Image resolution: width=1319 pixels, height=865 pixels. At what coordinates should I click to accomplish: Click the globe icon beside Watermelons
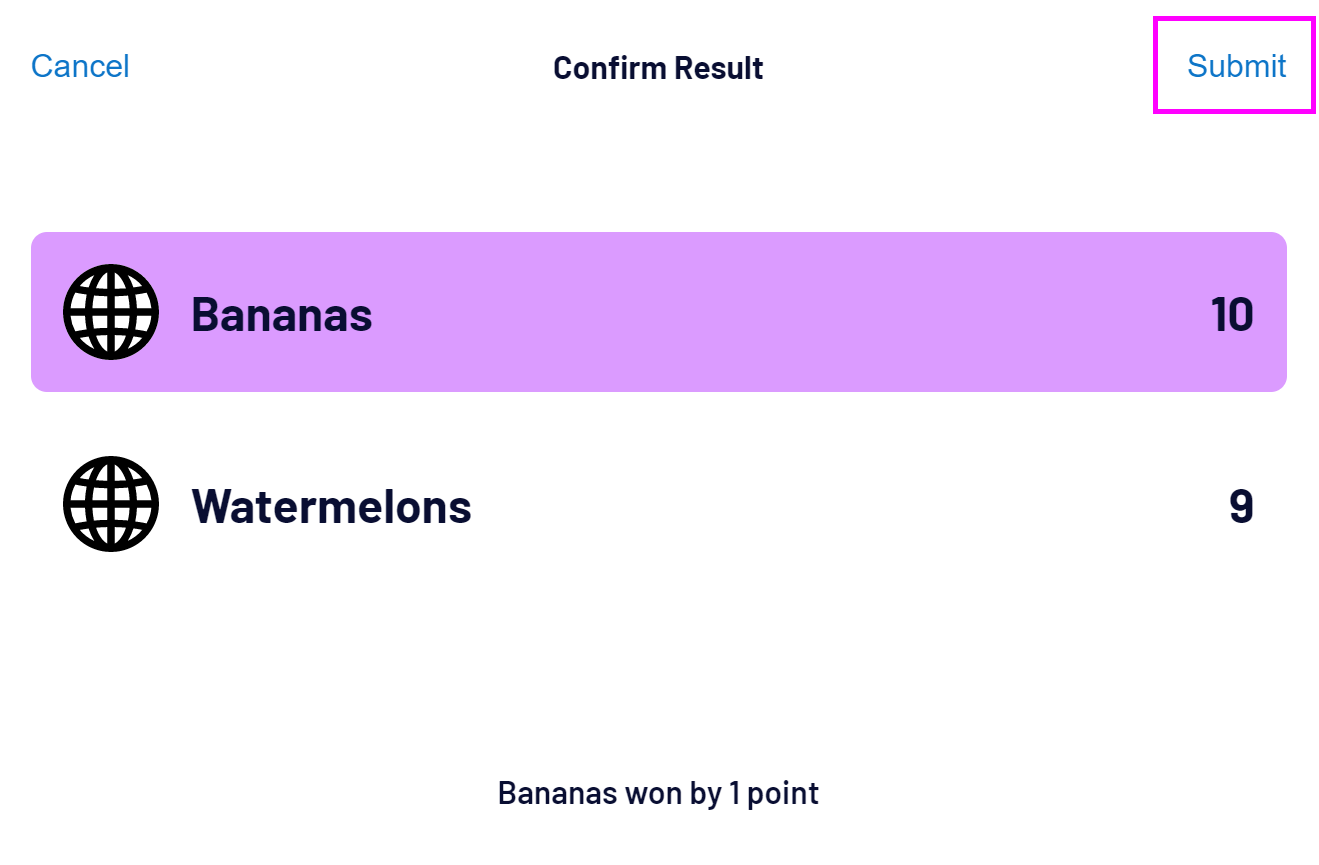(111, 504)
